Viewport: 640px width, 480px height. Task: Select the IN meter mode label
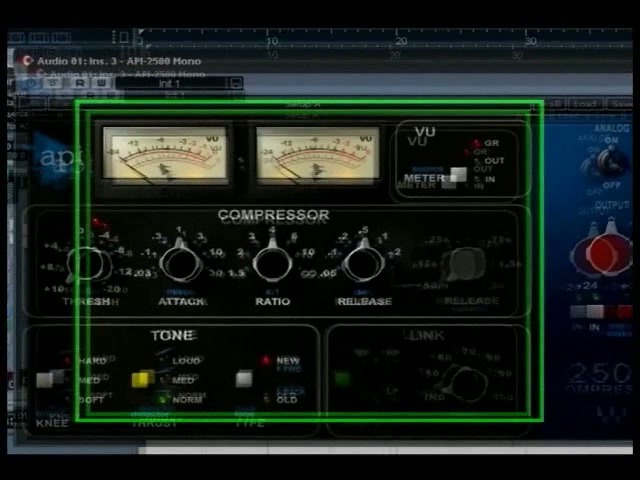coord(490,179)
